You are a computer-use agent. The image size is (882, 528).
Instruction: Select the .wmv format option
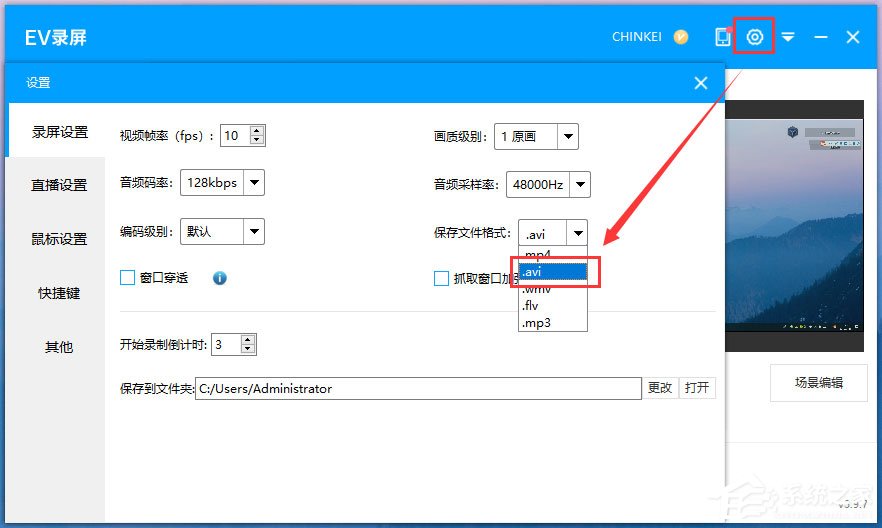[x=552, y=289]
